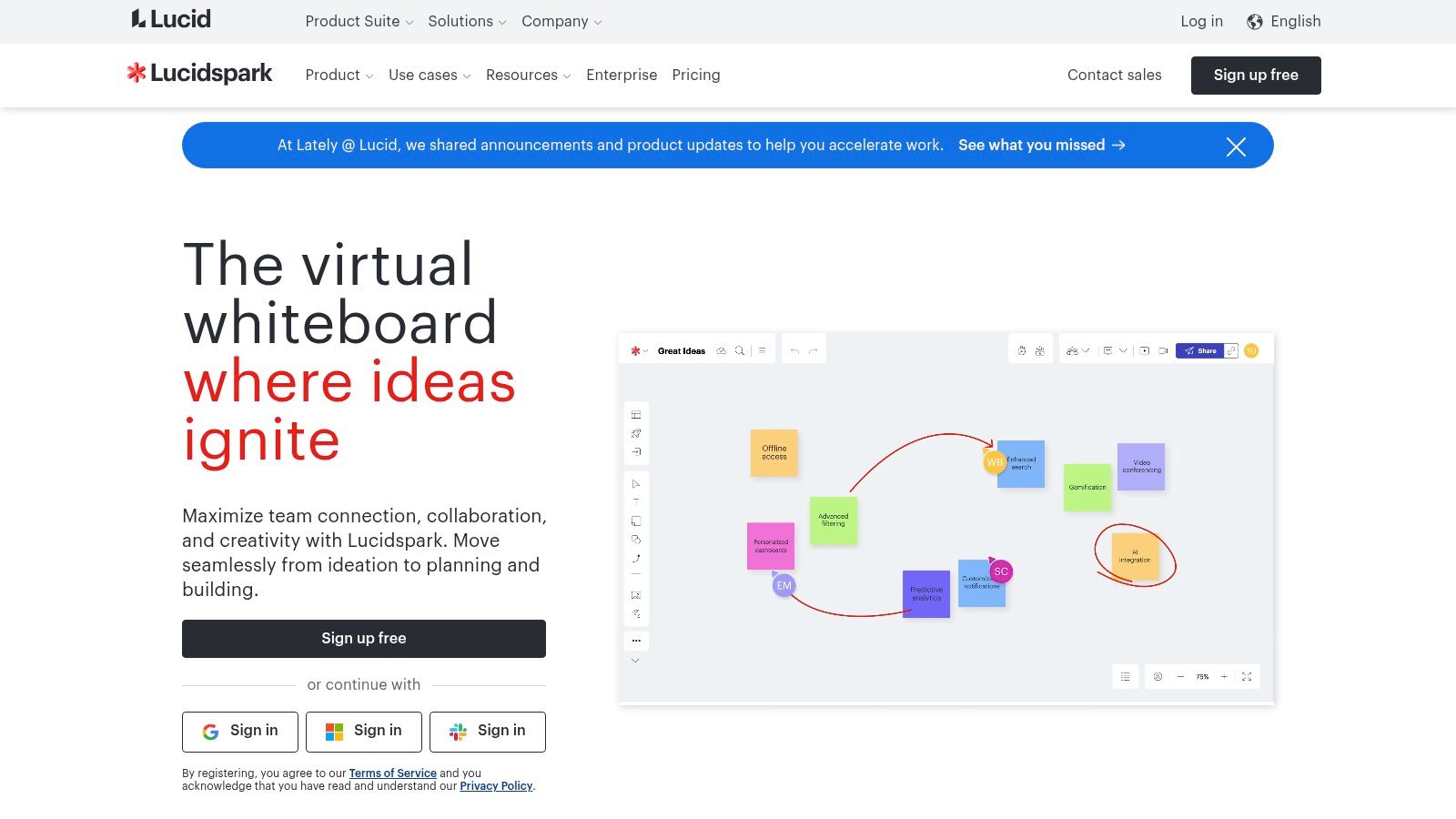
Task: Click the purple Predictive analytics sticky note
Action: (x=926, y=594)
